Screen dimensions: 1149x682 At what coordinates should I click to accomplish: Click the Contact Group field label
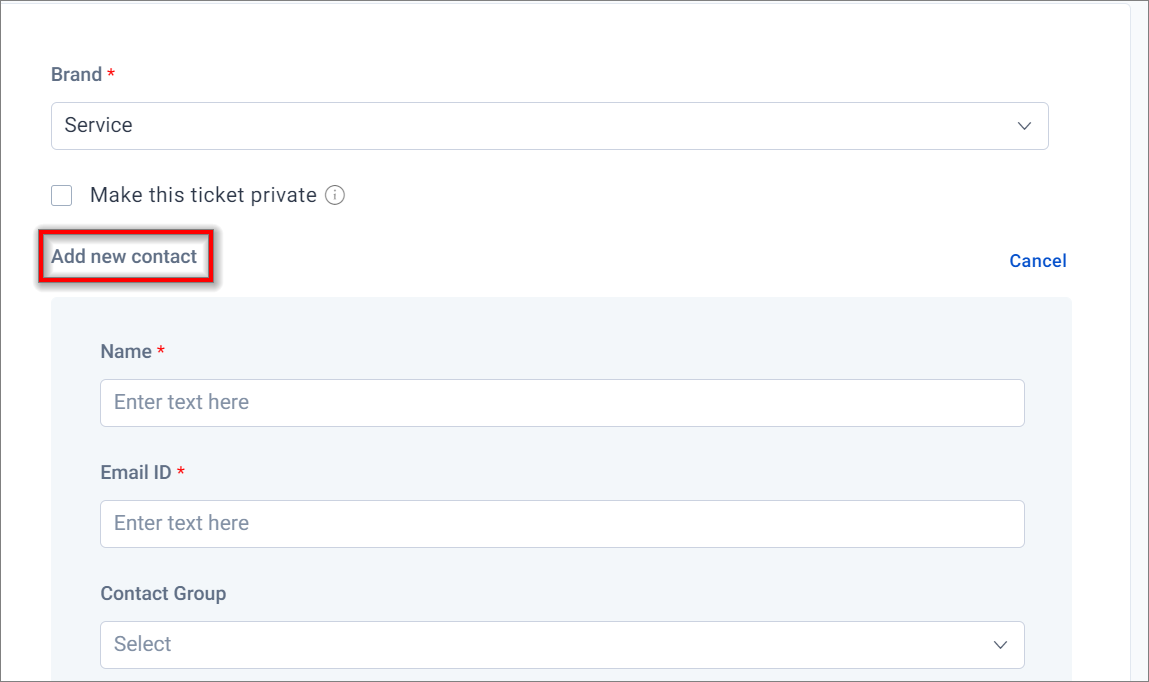163,593
